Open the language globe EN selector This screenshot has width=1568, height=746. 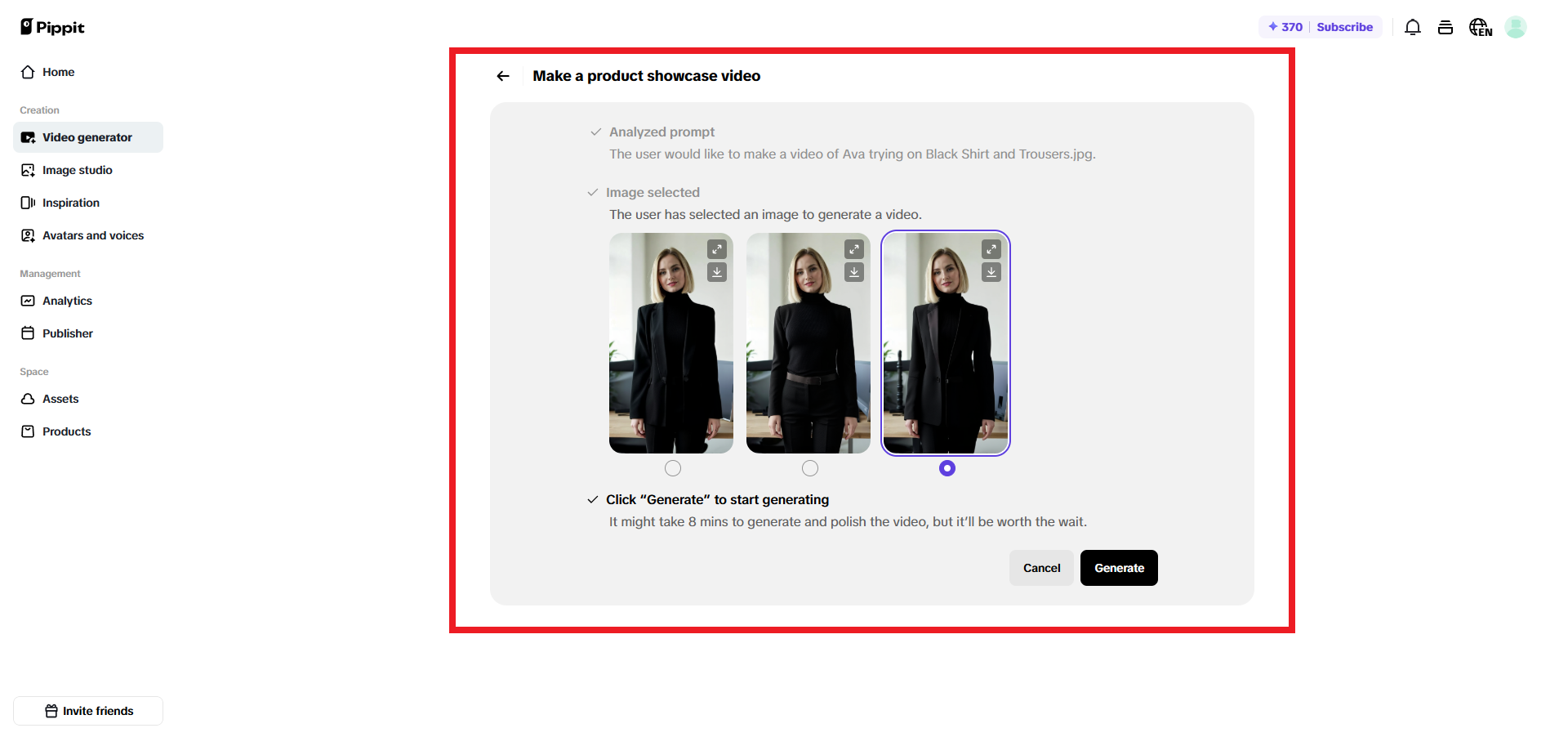click(x=1481, y=27)
